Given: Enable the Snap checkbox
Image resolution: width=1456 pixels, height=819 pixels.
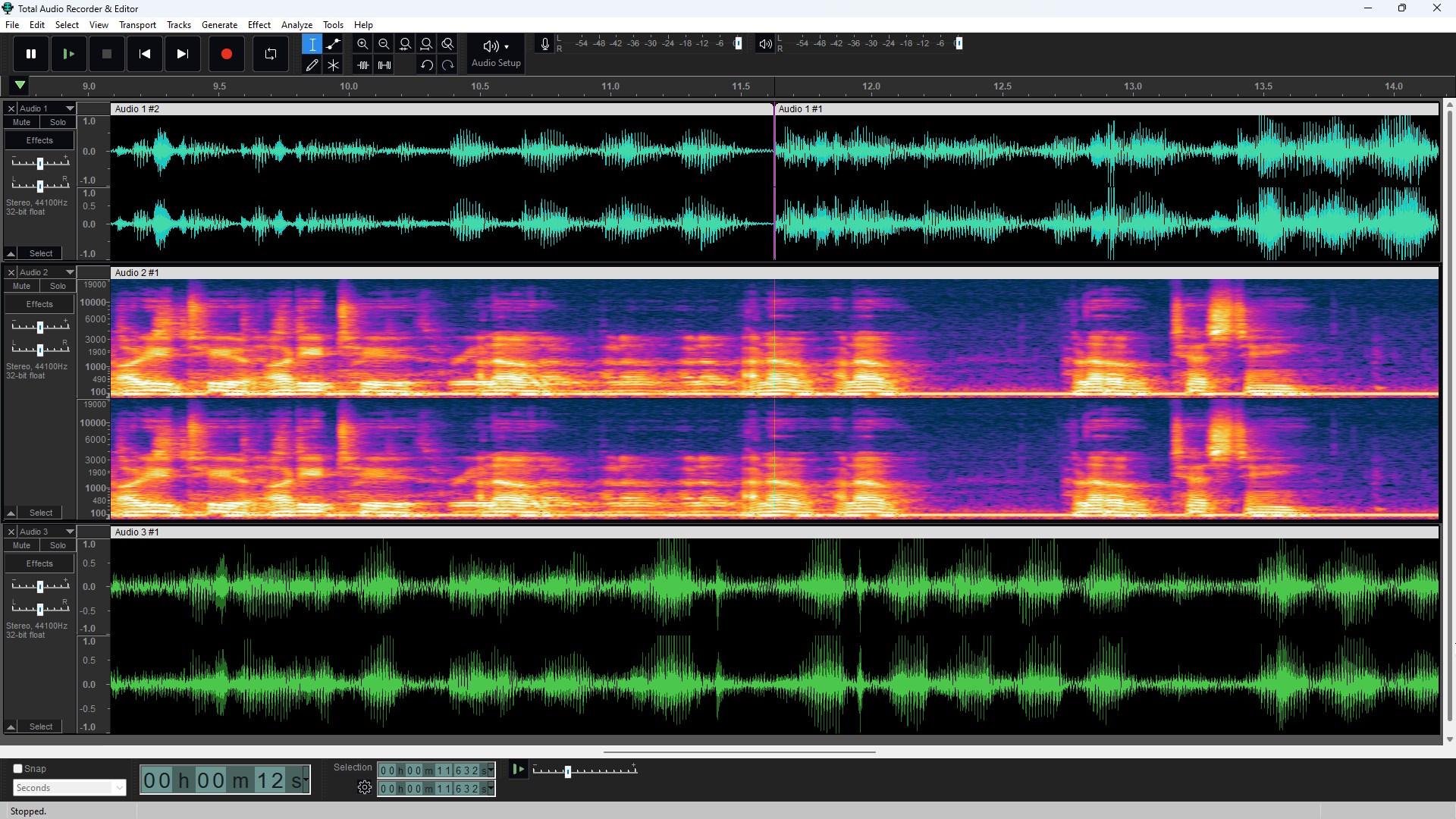Looking at the screenshot, I should click(x=17, y=768).
